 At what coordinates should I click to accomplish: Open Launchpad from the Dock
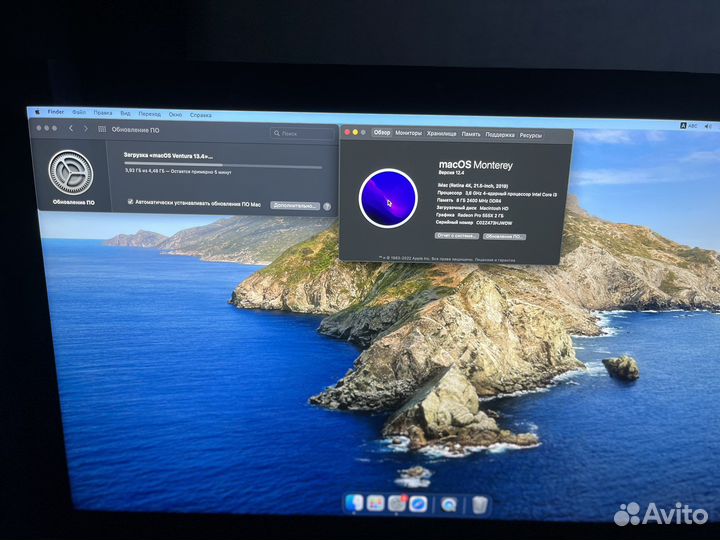click(376, 503)
